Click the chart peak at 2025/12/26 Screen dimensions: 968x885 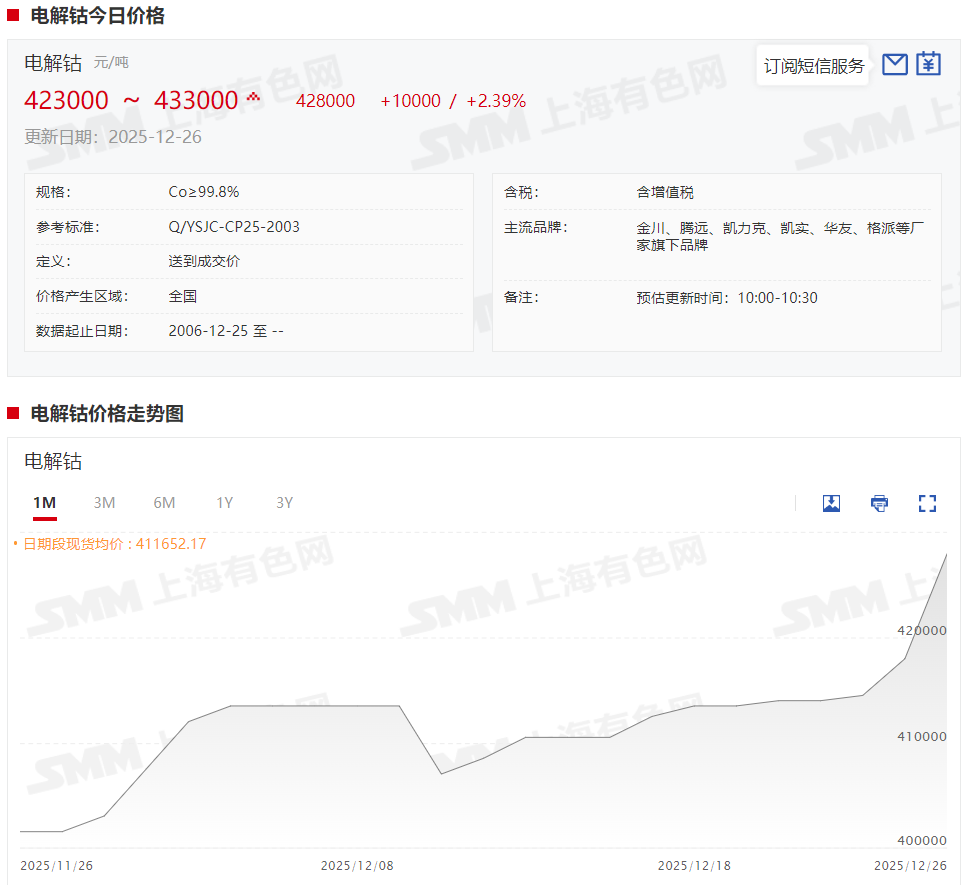(x=946, y=556)
